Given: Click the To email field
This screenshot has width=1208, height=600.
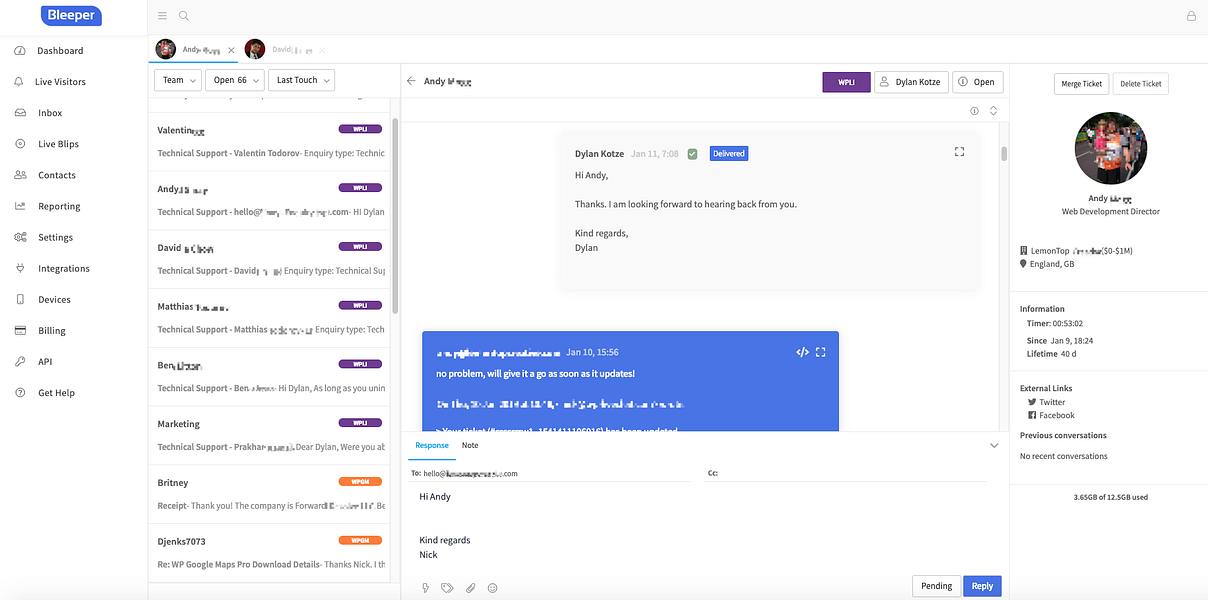Looking at the screenshot, I should pos(550,473).
